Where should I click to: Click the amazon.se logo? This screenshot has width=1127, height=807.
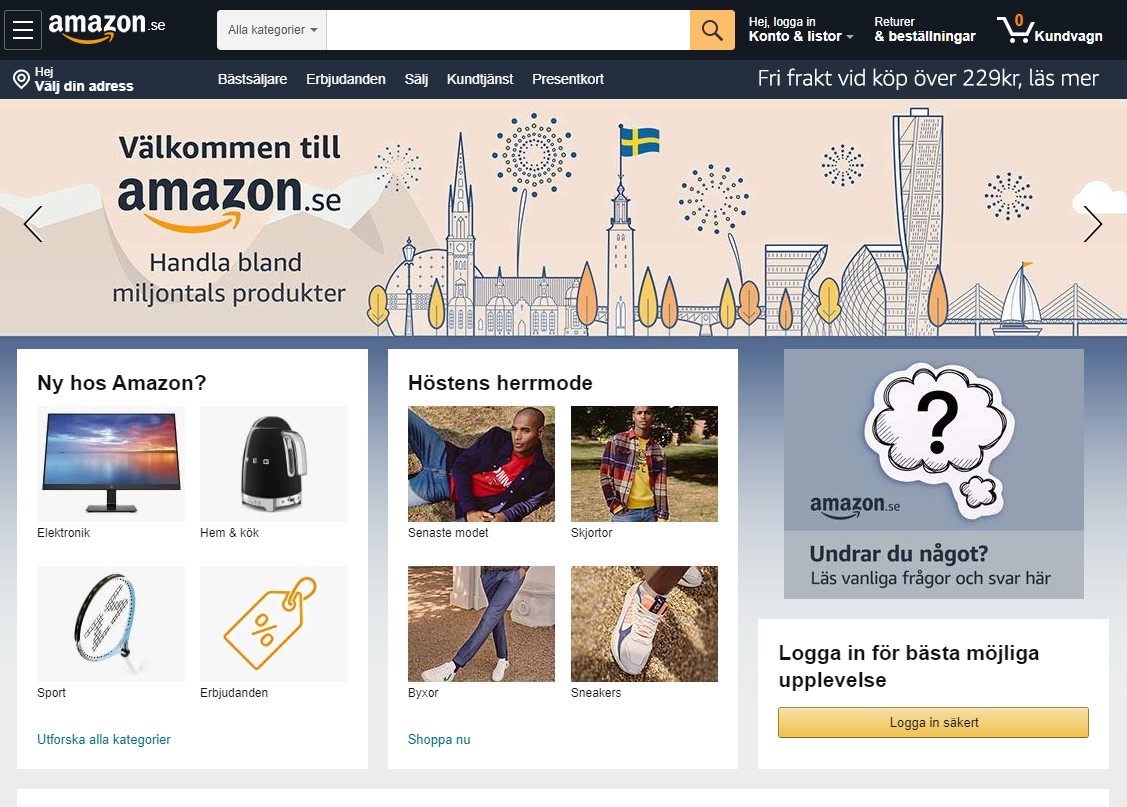[106, 29]
